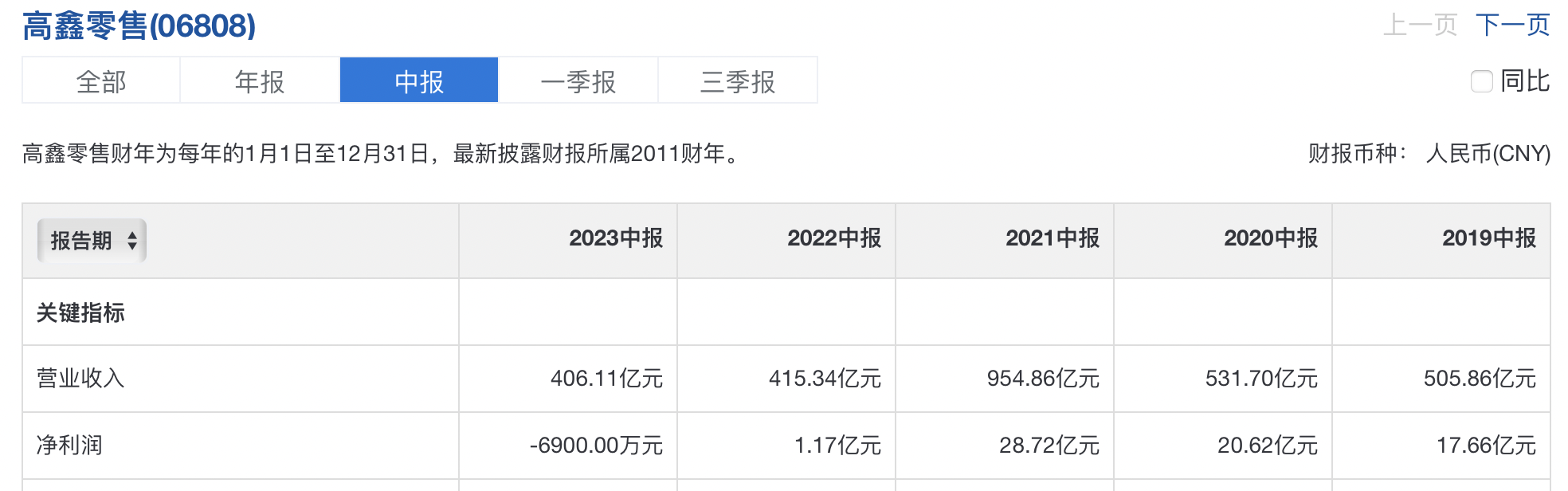Click the 2021中报 column header

[x=1053, y=238]
